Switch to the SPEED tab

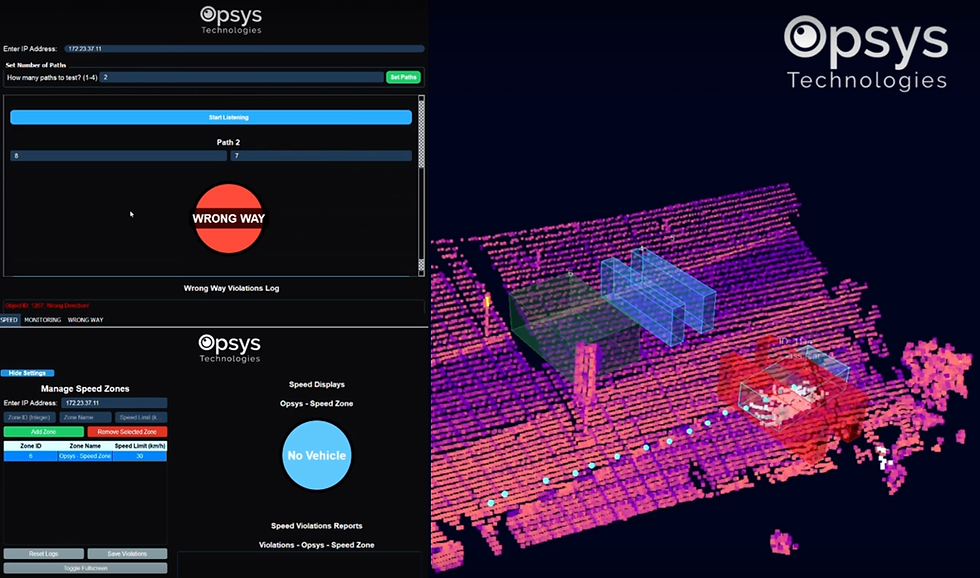[x=9, y=320]
